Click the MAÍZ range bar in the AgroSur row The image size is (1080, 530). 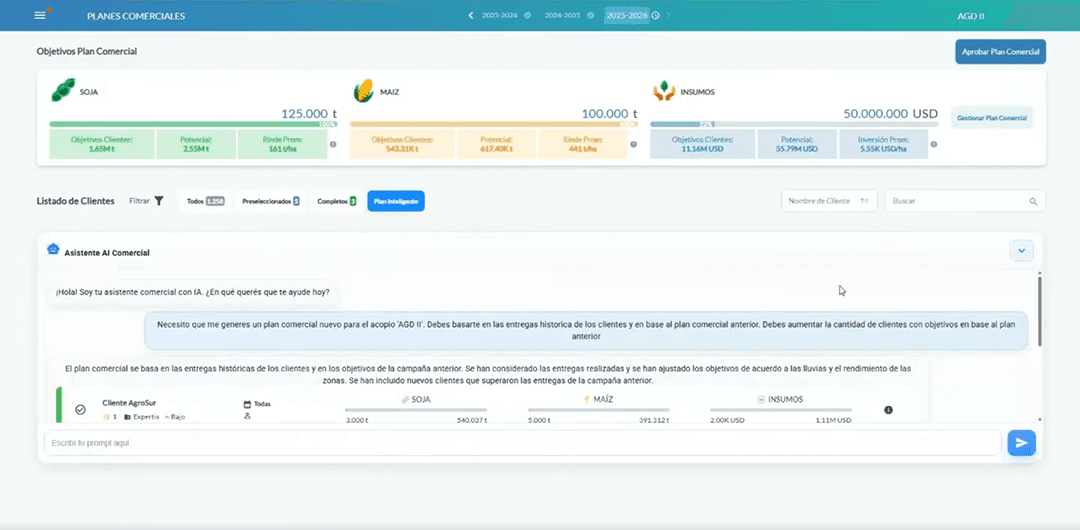599,410
